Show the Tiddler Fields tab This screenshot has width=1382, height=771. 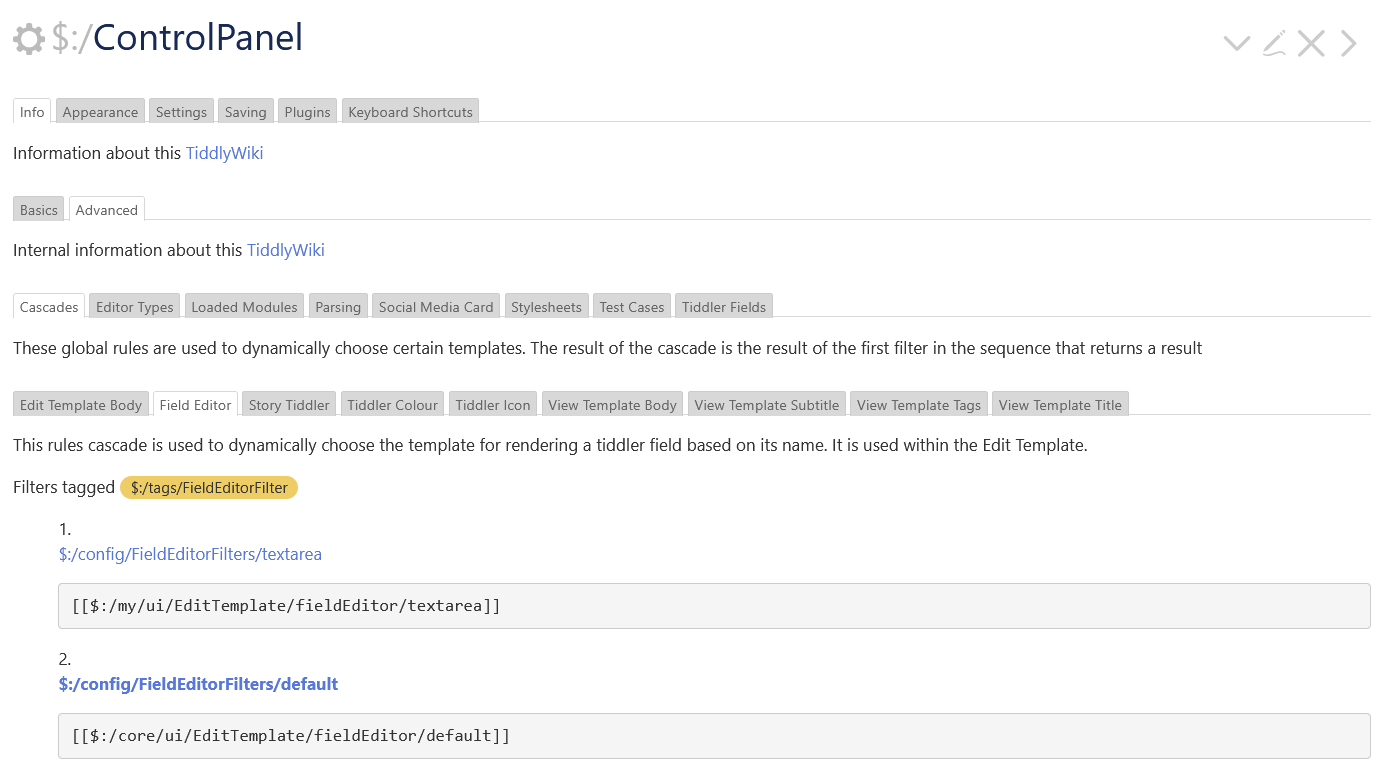coord(724,306)
